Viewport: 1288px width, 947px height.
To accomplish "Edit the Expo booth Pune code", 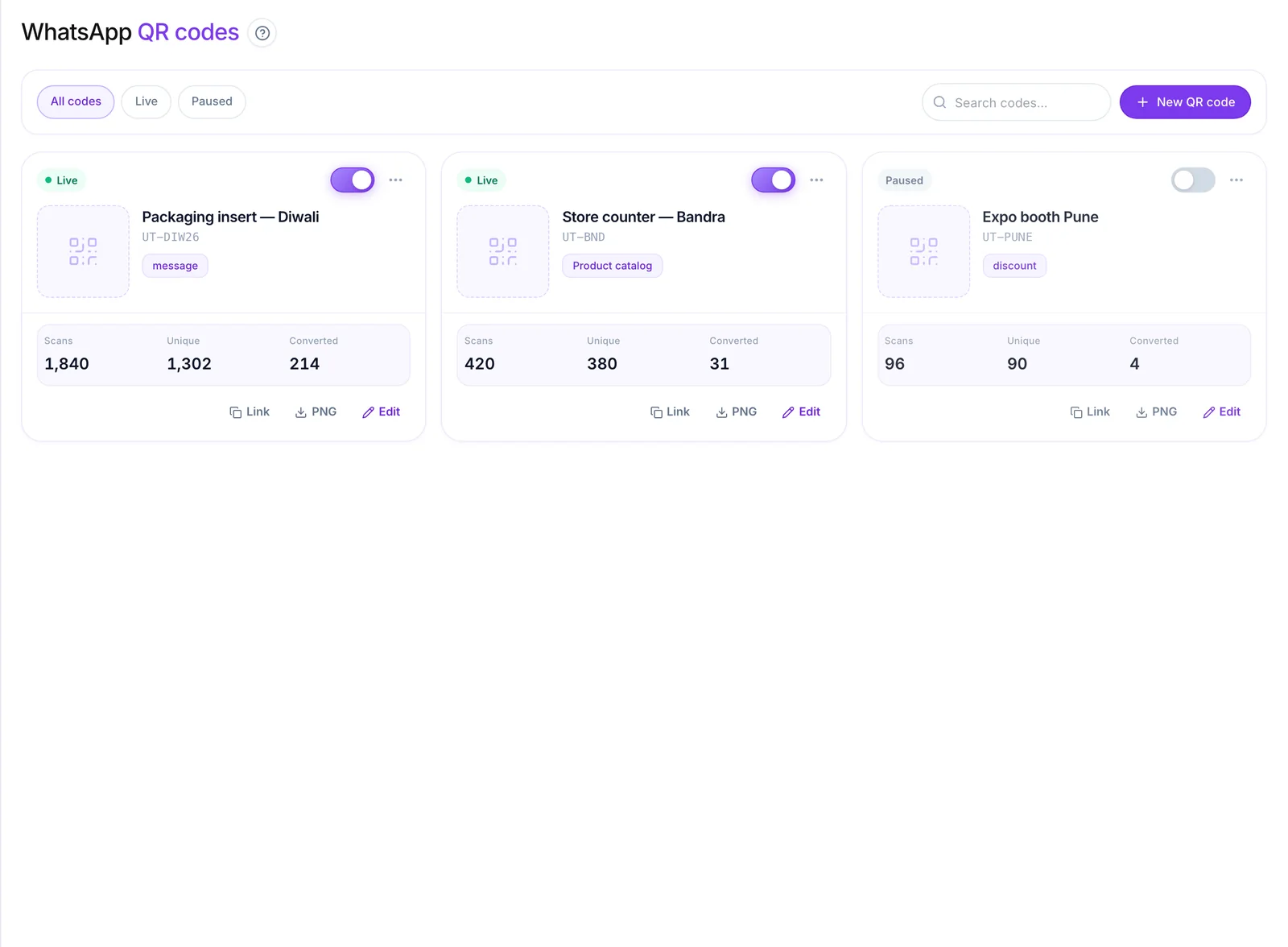I will 1222,411.
